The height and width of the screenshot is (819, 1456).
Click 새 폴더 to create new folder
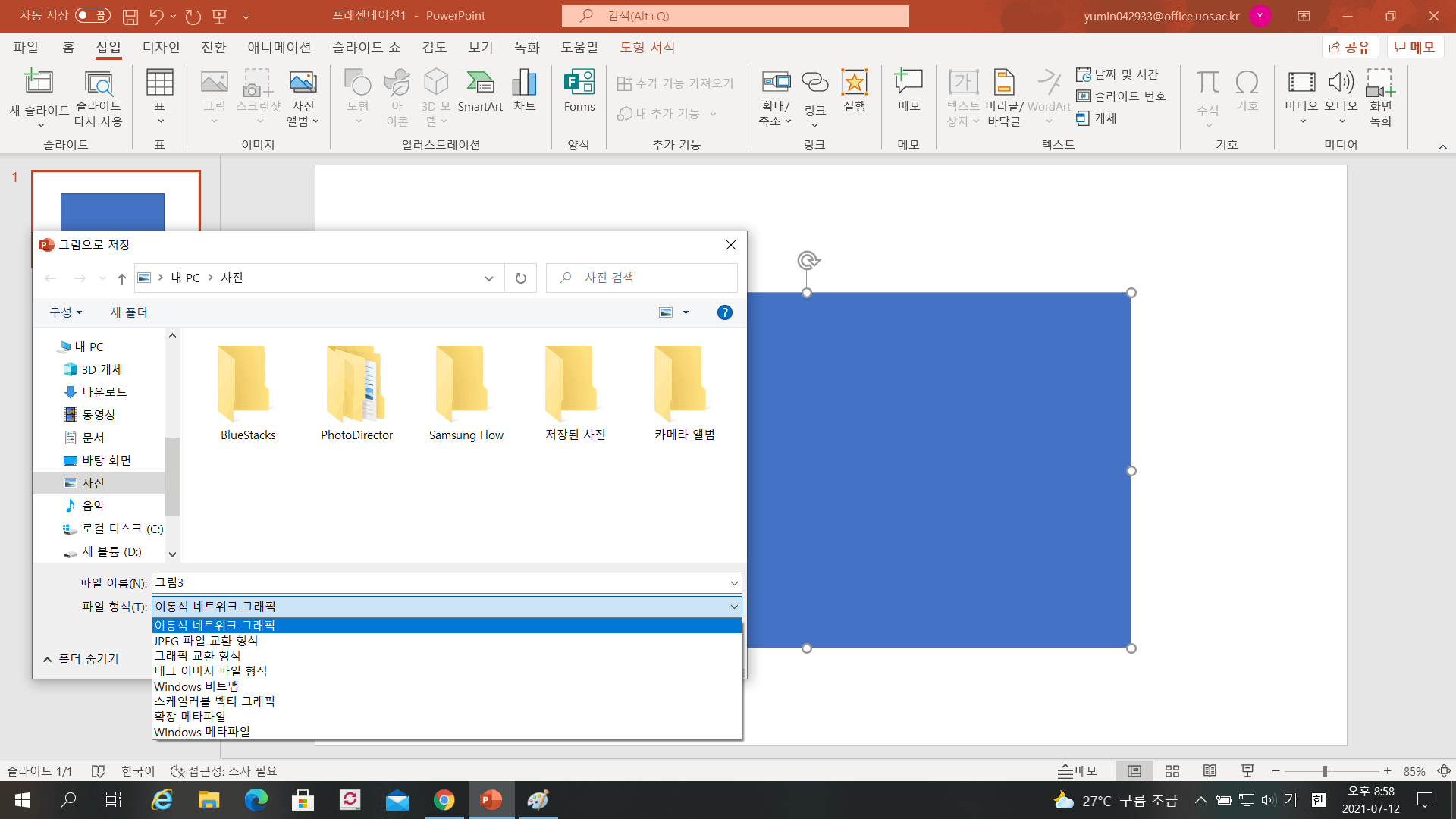click(x=129, y=312)
